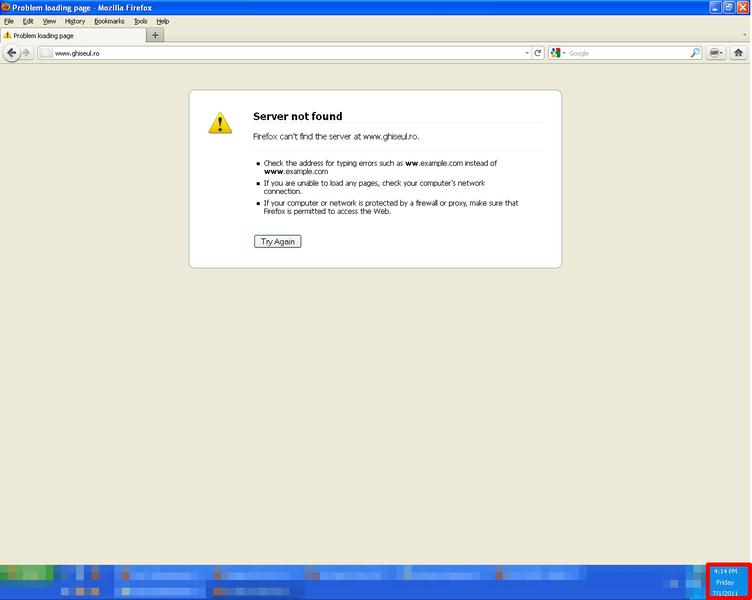Image resolution: width=752 pixels, height=600 pixels.
Task: Click the www.ghiseul.ro address field
Action: (280, 53)
